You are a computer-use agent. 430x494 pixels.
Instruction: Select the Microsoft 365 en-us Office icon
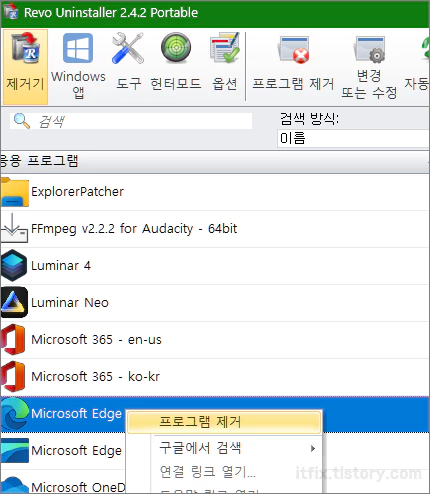pos(13,339)
